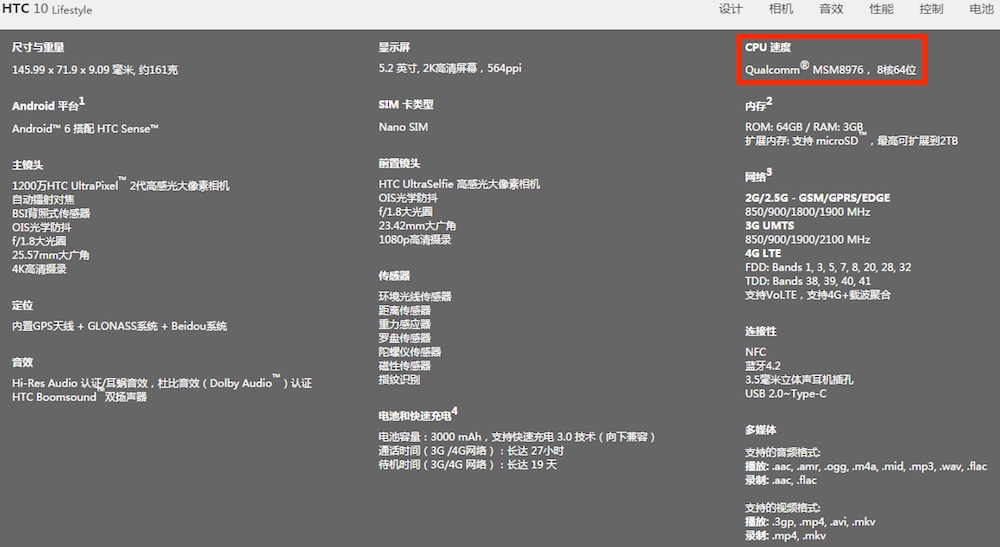Click TDD: Bands 38, 39, 40, 41
The image size is (1000, 547).
(x=807, y=281)
